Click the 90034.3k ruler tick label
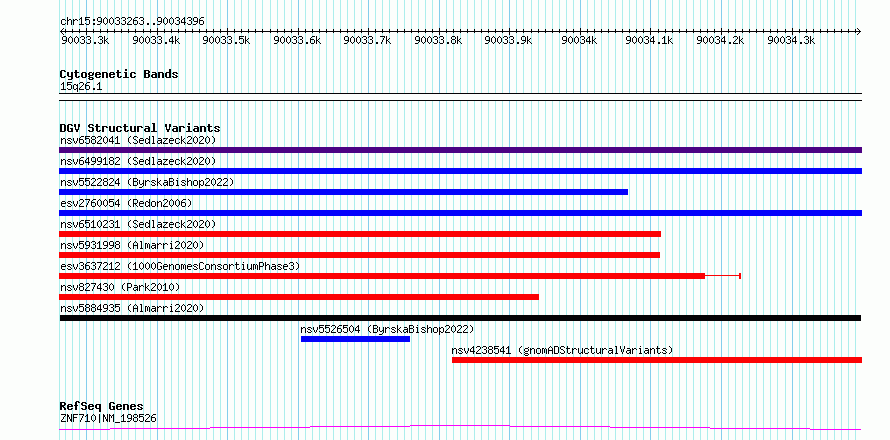Viewport: 890px width, 440px height. 791,40
